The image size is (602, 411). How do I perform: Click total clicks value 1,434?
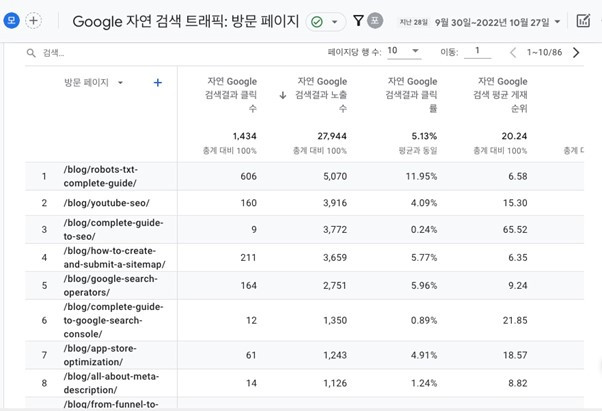(244, 136)
